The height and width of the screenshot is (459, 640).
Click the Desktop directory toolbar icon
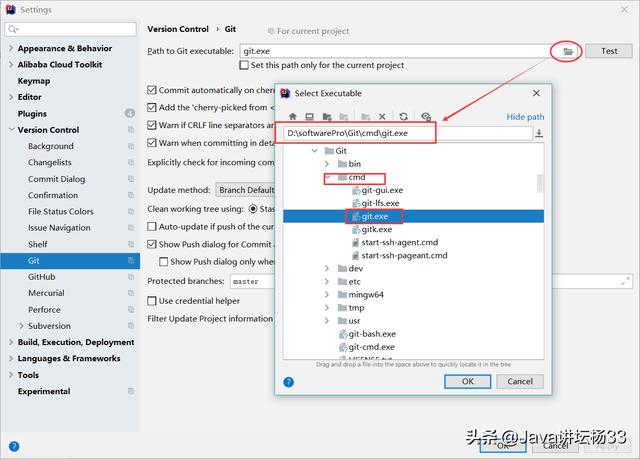(x=309, y=117)
